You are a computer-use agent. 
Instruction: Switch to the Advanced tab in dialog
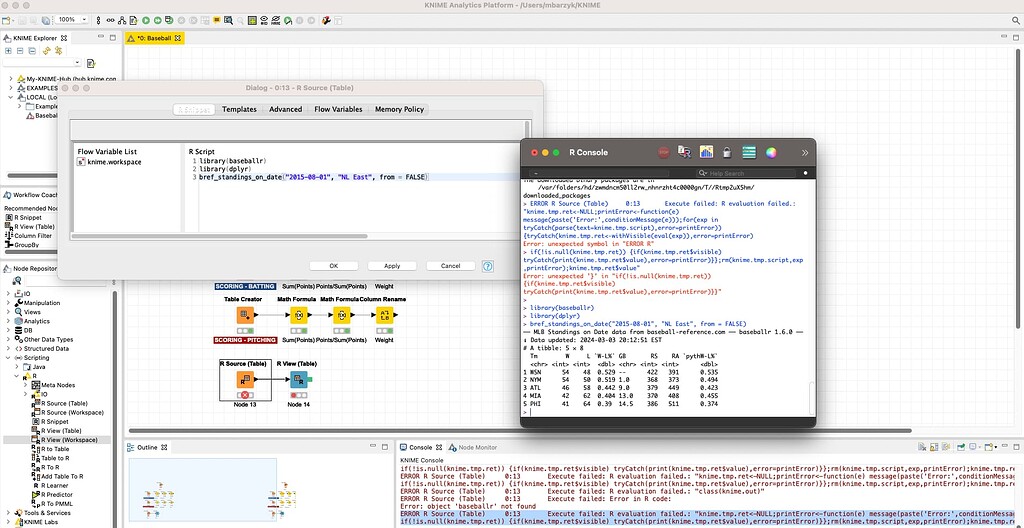tap(285, 109)
